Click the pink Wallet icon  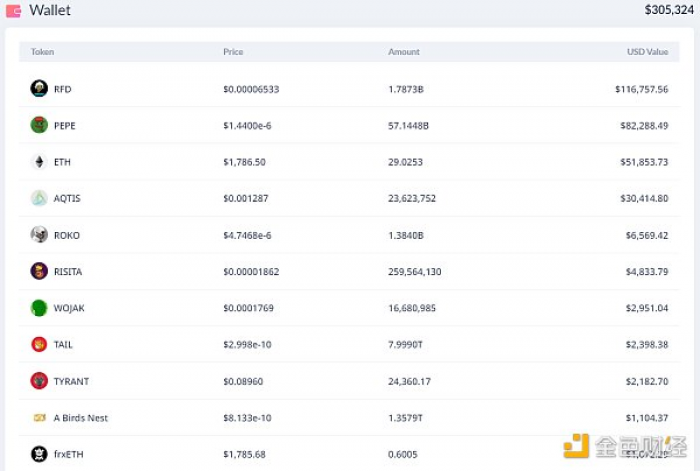click(x=13, y=11)
